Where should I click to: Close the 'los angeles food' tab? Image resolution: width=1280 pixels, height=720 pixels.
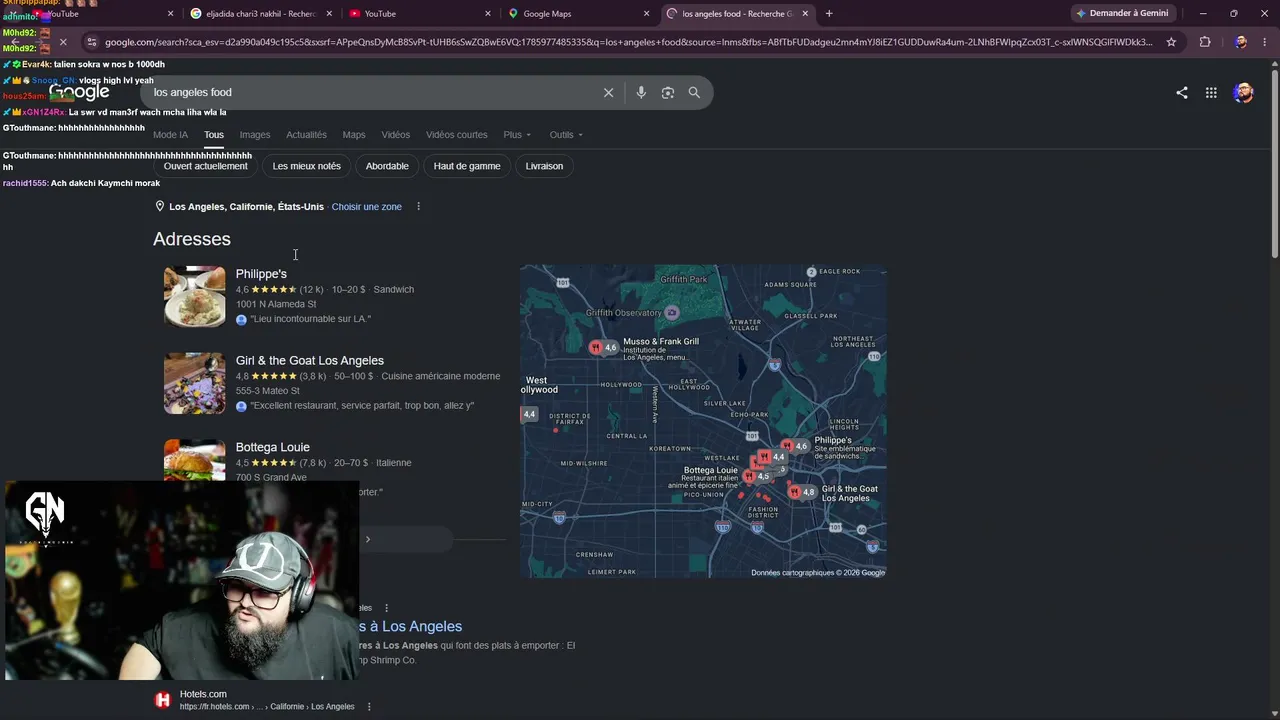[x=805, y=14]
